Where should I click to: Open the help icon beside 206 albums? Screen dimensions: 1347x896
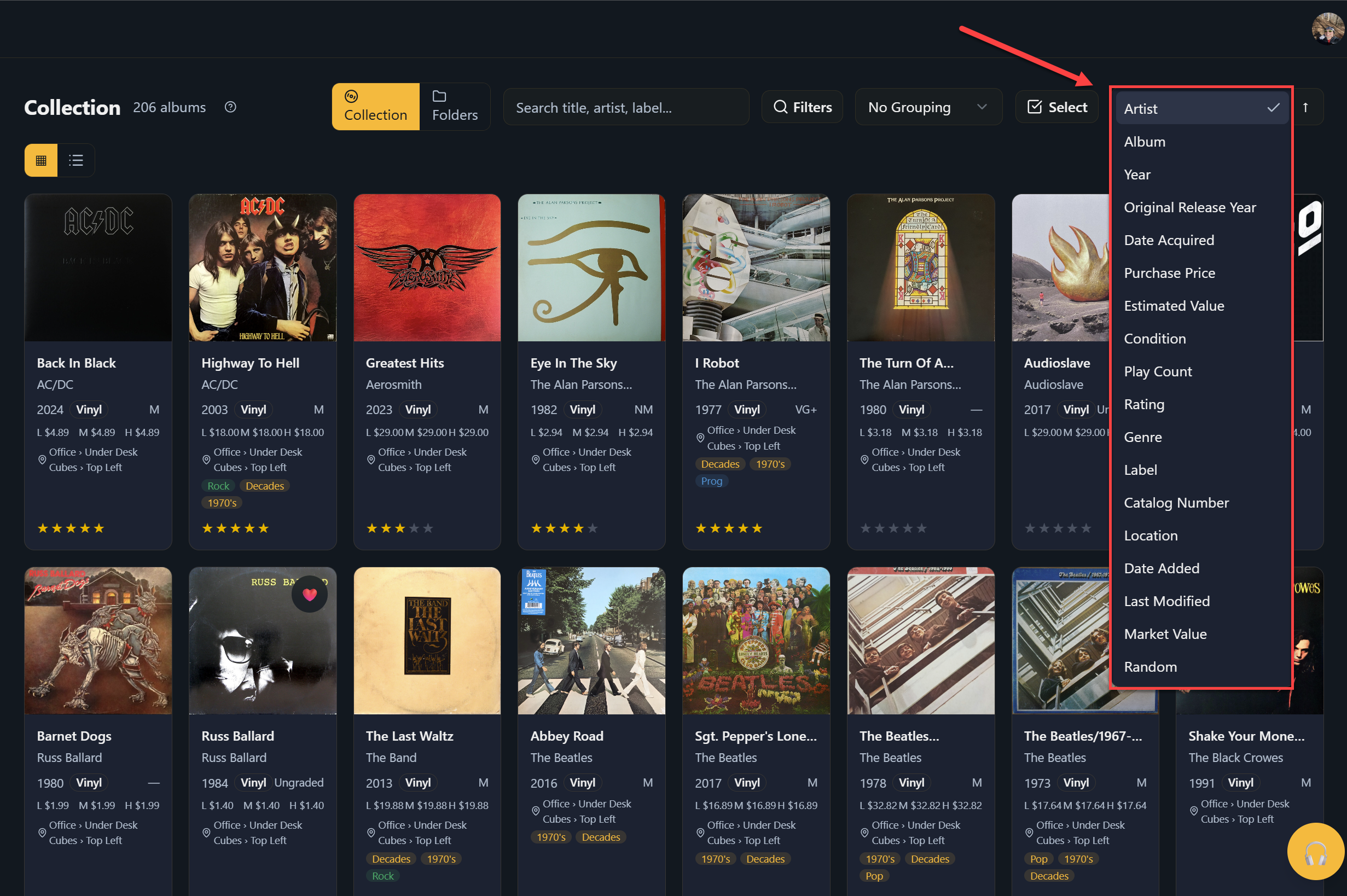pos(230,107)
